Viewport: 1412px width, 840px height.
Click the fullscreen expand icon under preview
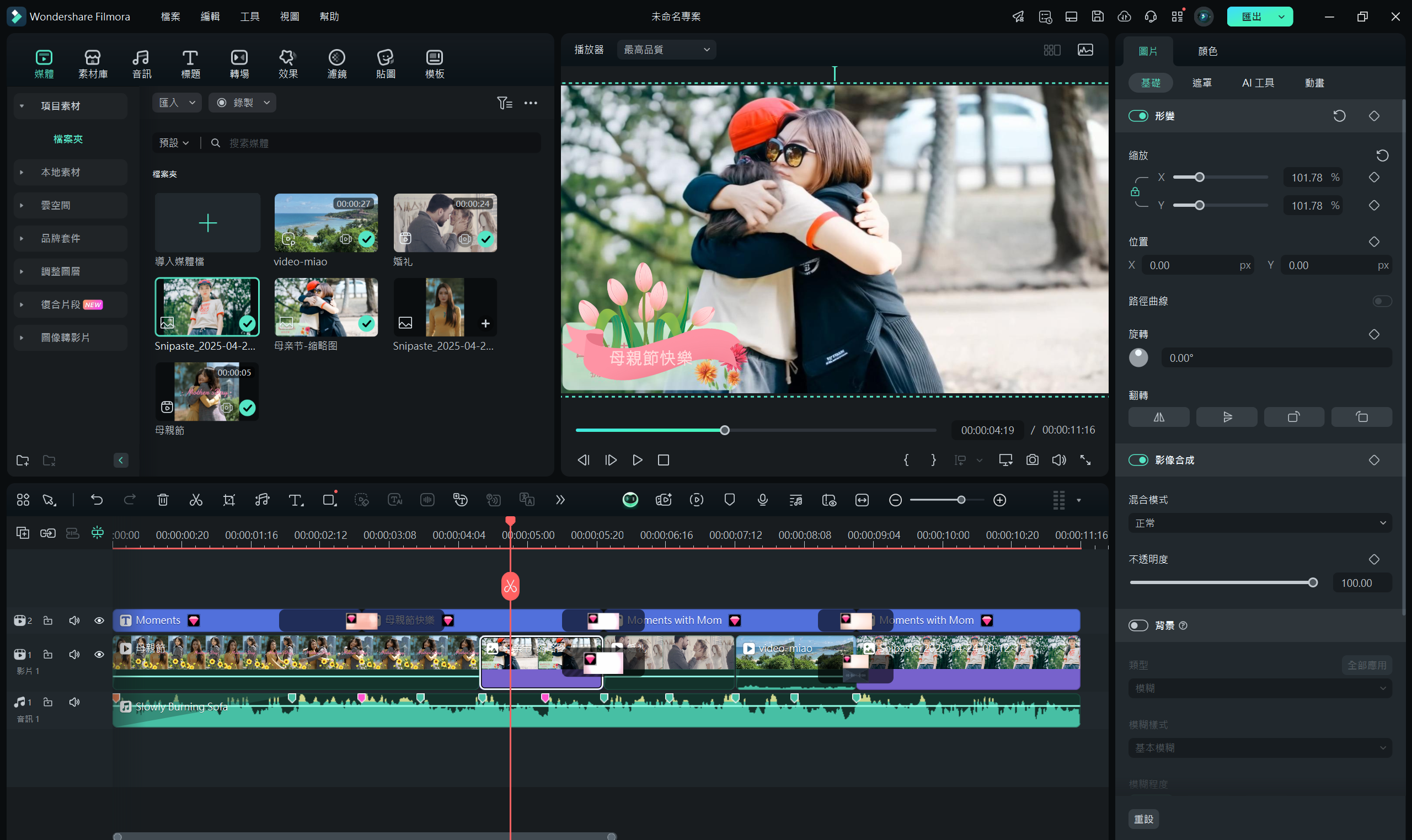pyautogui.click(x=1085, y=460)
